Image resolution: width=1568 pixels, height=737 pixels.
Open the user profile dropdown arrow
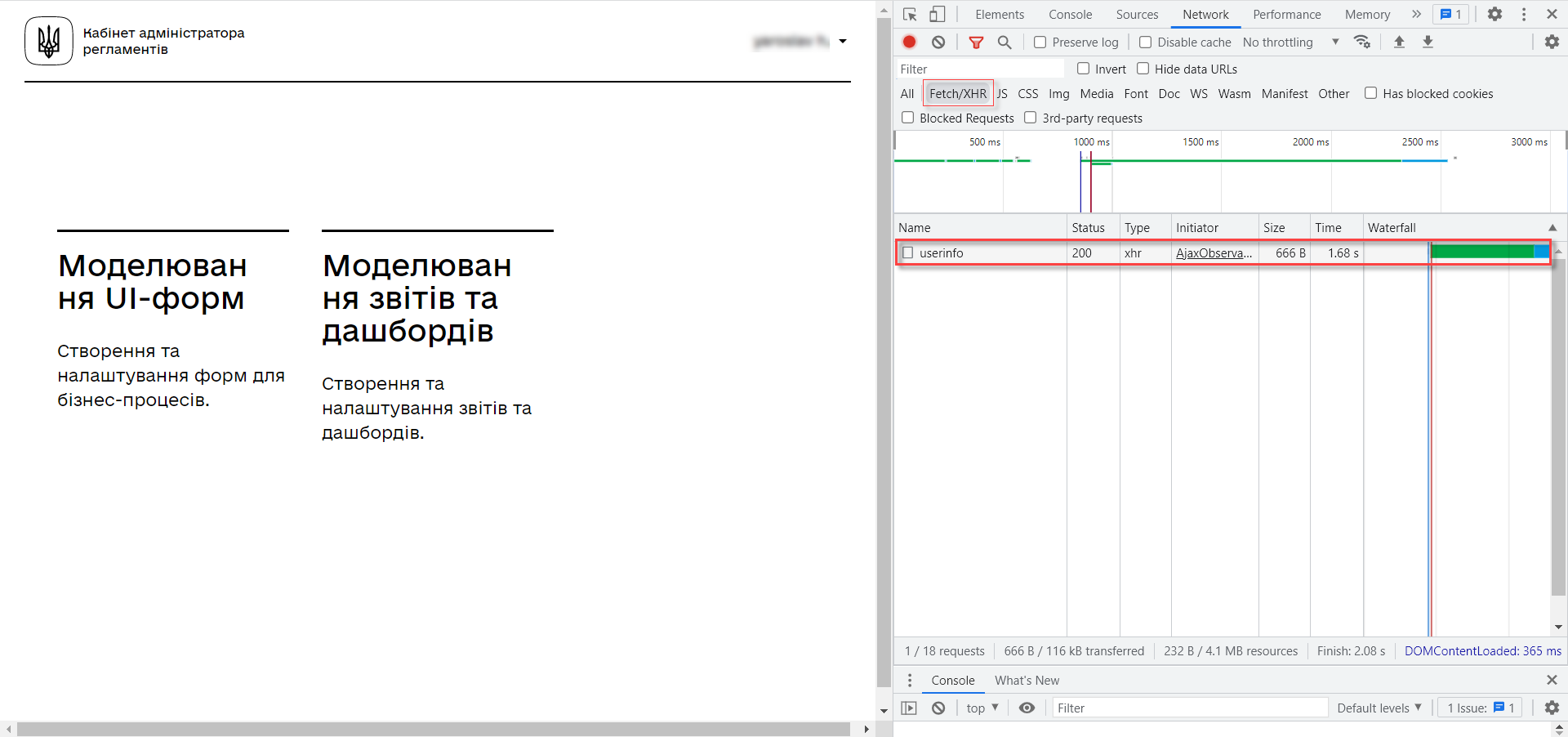[x=843, y=42]
